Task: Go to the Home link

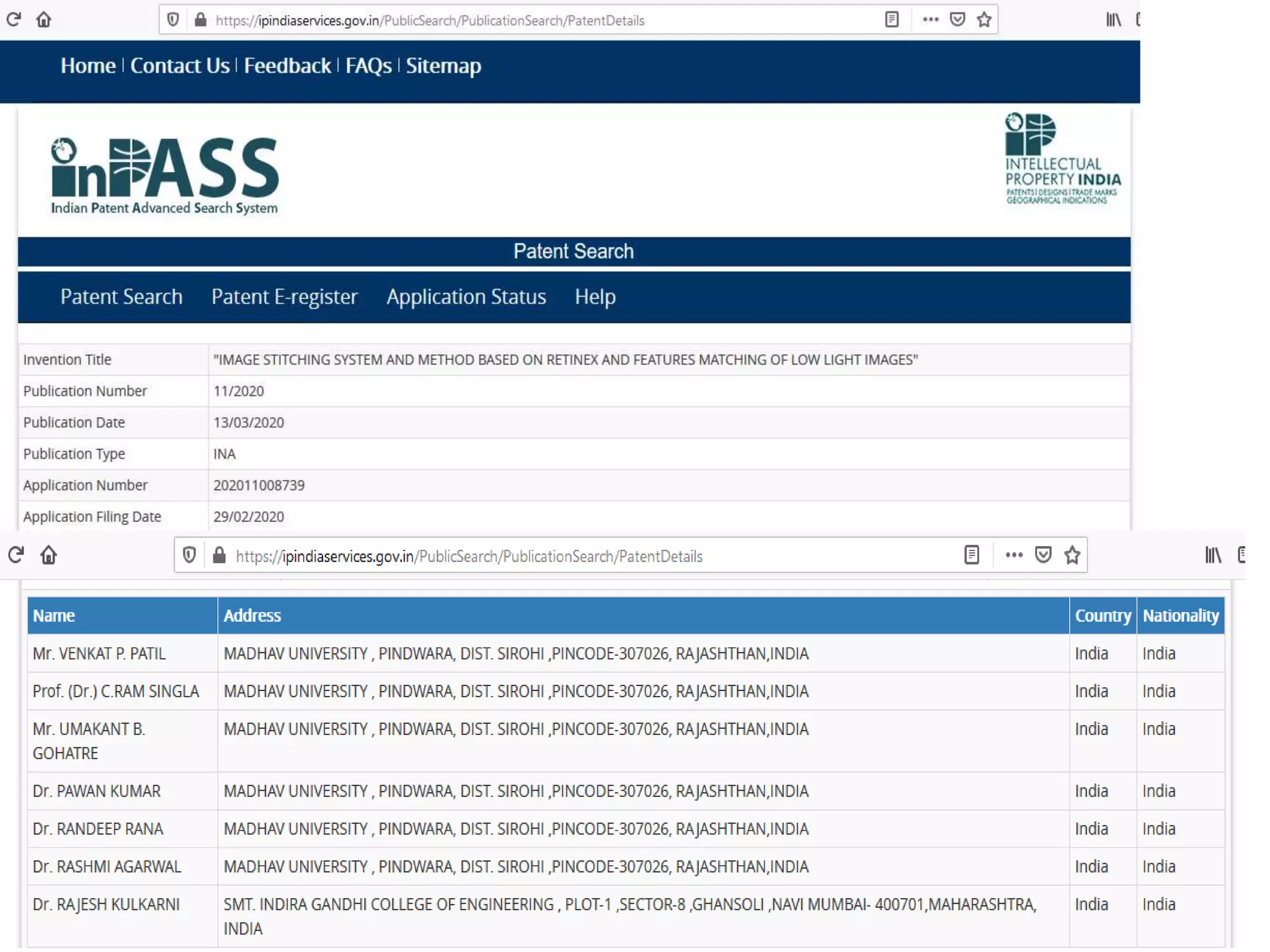Action: [88, 66]
